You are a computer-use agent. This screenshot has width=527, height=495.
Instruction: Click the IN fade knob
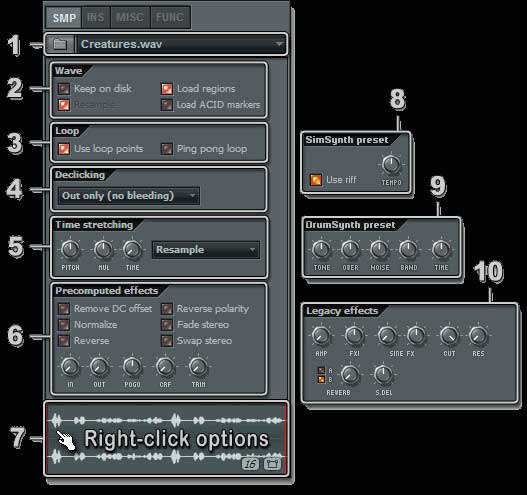tap(70, 367)
